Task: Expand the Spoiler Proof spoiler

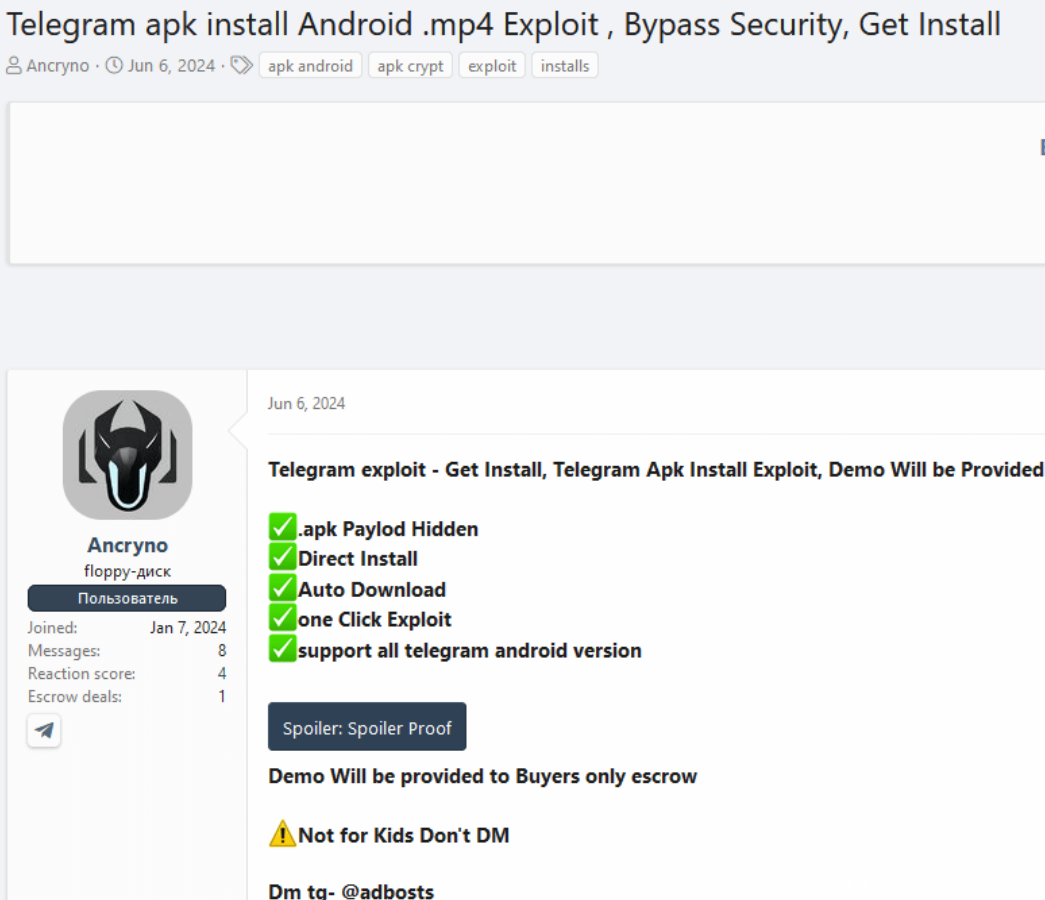Action: [x=367, y=727]
